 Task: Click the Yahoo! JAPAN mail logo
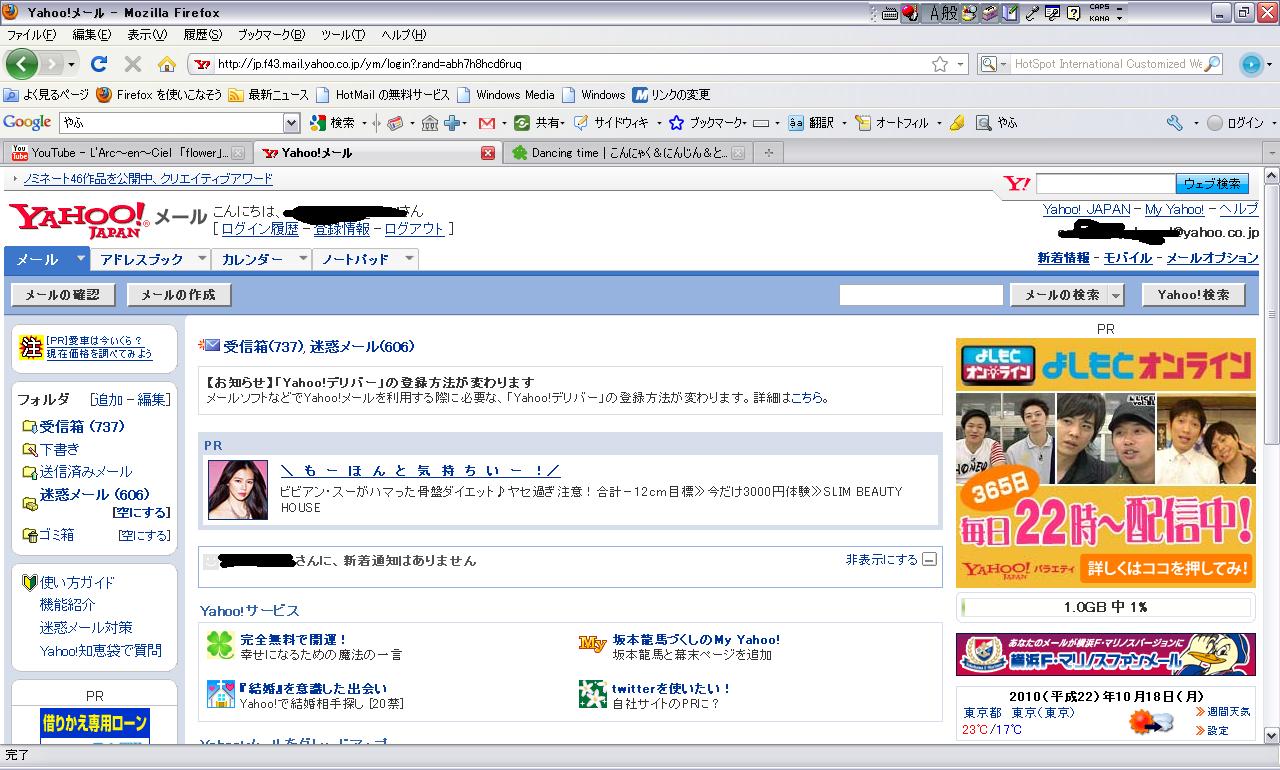point(108,219)
